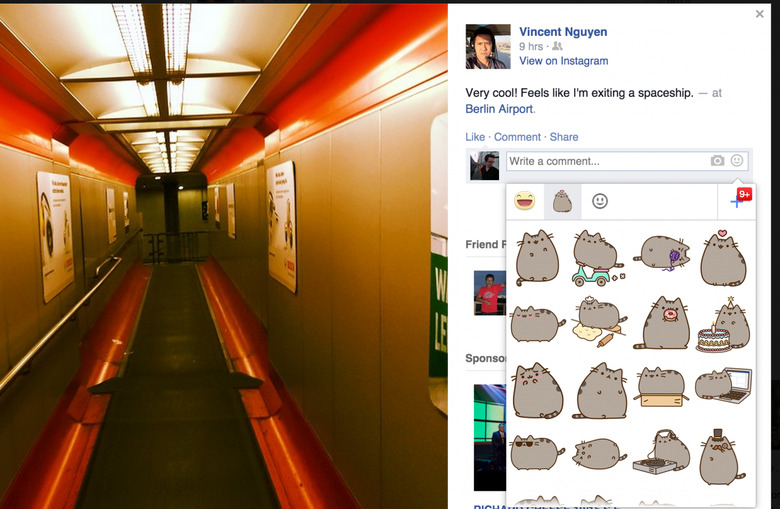Pick the Pusheen in cardboard box sticker
This screenshot has width=780, height=509.
661,387
